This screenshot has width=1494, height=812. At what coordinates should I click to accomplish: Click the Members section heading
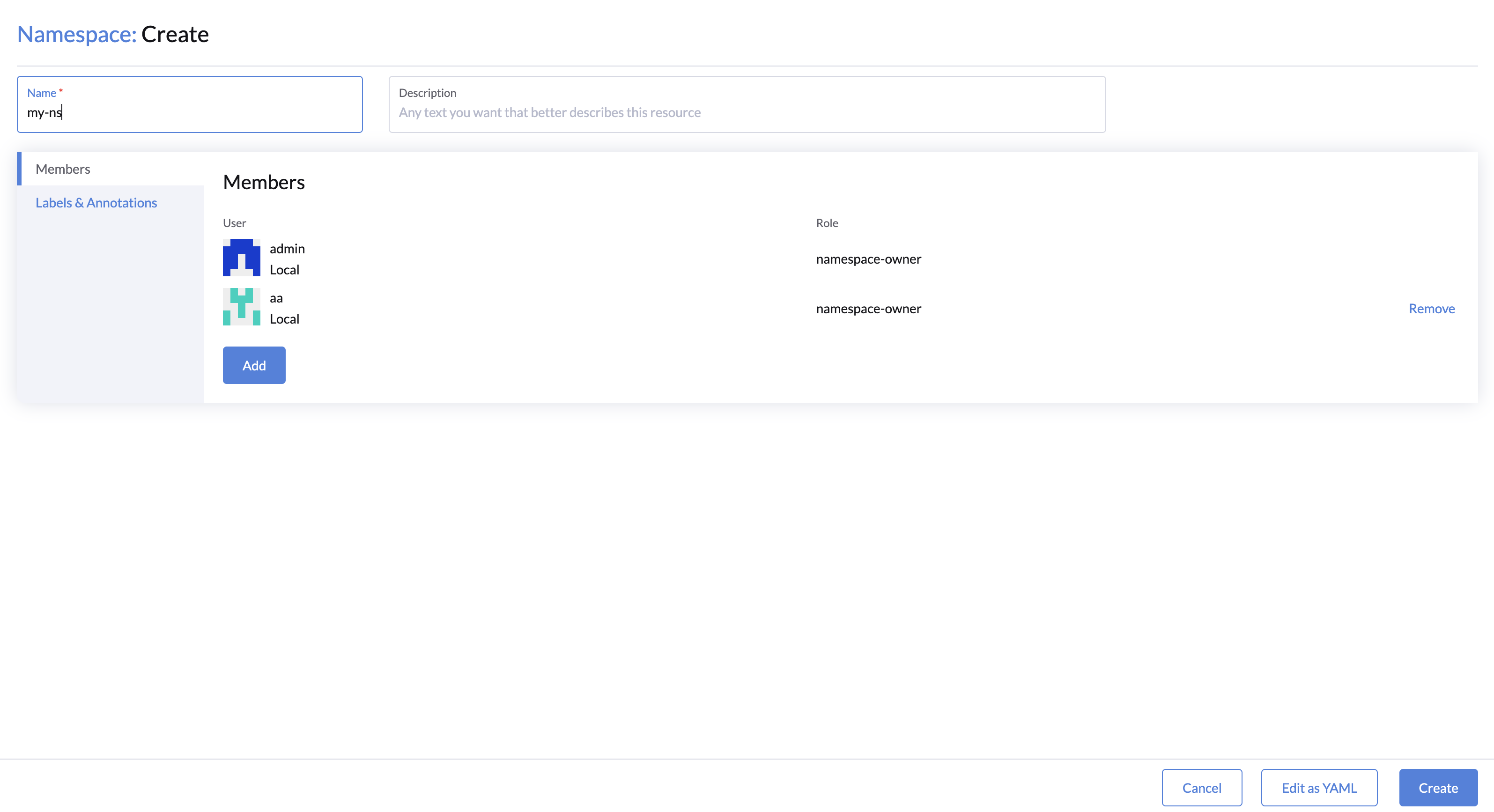(x=264, y=182)
